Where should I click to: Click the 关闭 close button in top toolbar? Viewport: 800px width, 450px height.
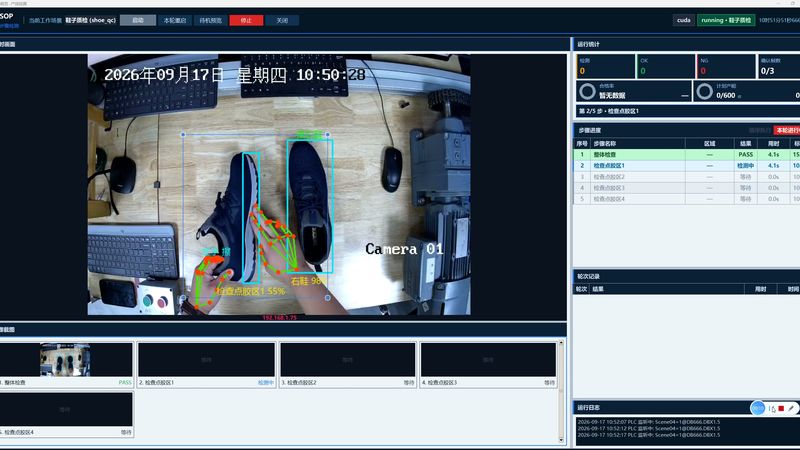(x=282, y=20)
